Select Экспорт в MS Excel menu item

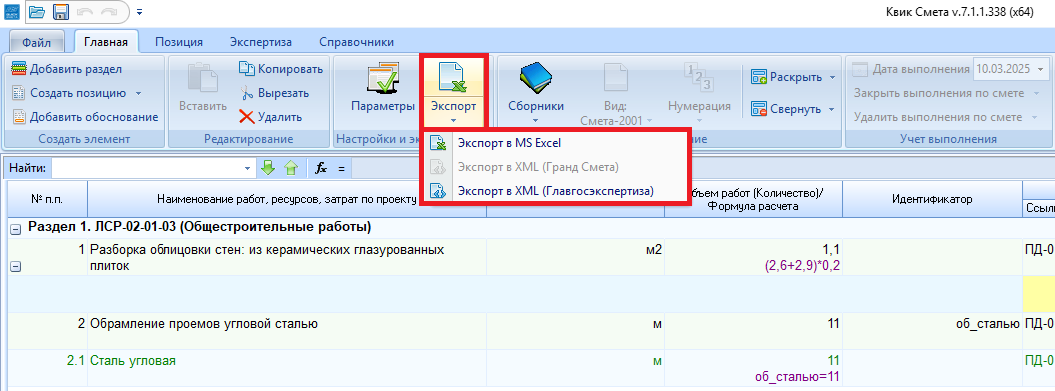click(509, 143)
